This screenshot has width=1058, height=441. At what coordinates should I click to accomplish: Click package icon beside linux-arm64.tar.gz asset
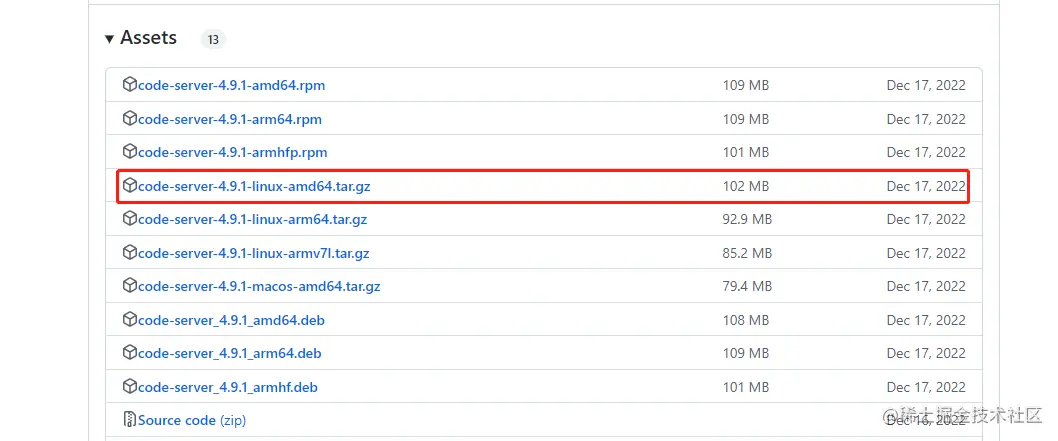coord(130,219)
